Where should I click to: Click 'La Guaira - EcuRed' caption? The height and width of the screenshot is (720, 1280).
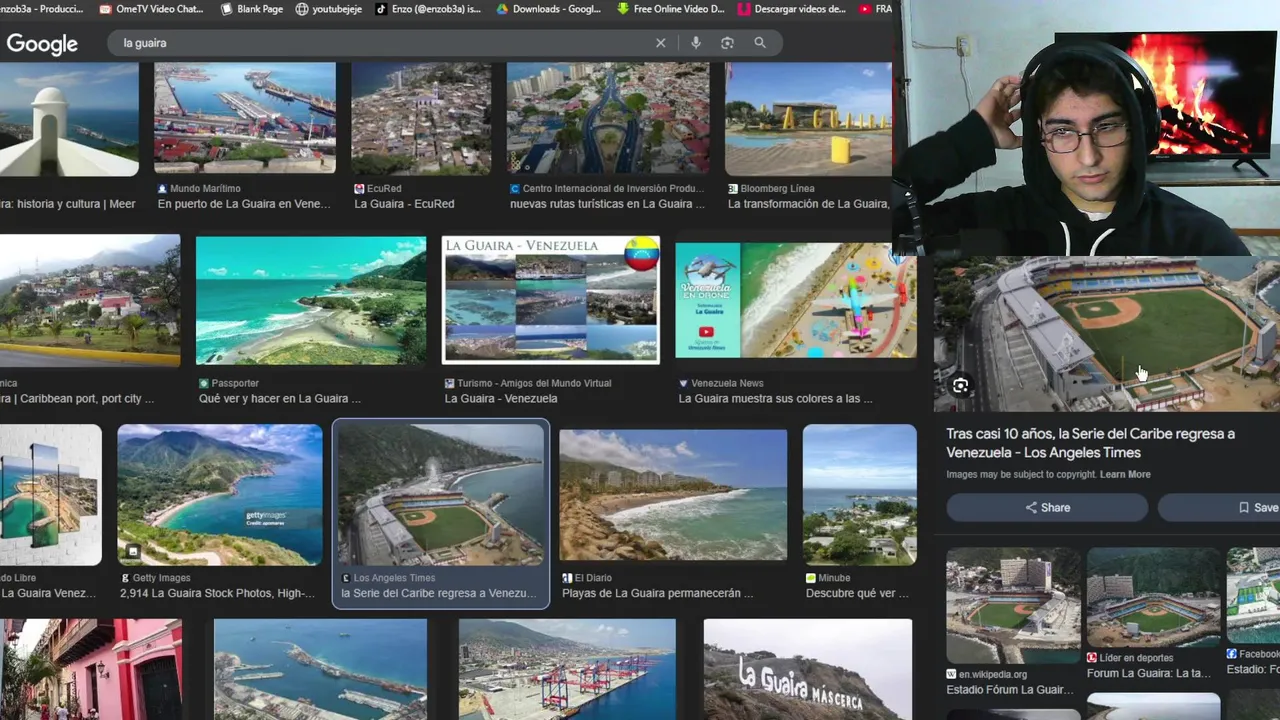pos(404,204)
